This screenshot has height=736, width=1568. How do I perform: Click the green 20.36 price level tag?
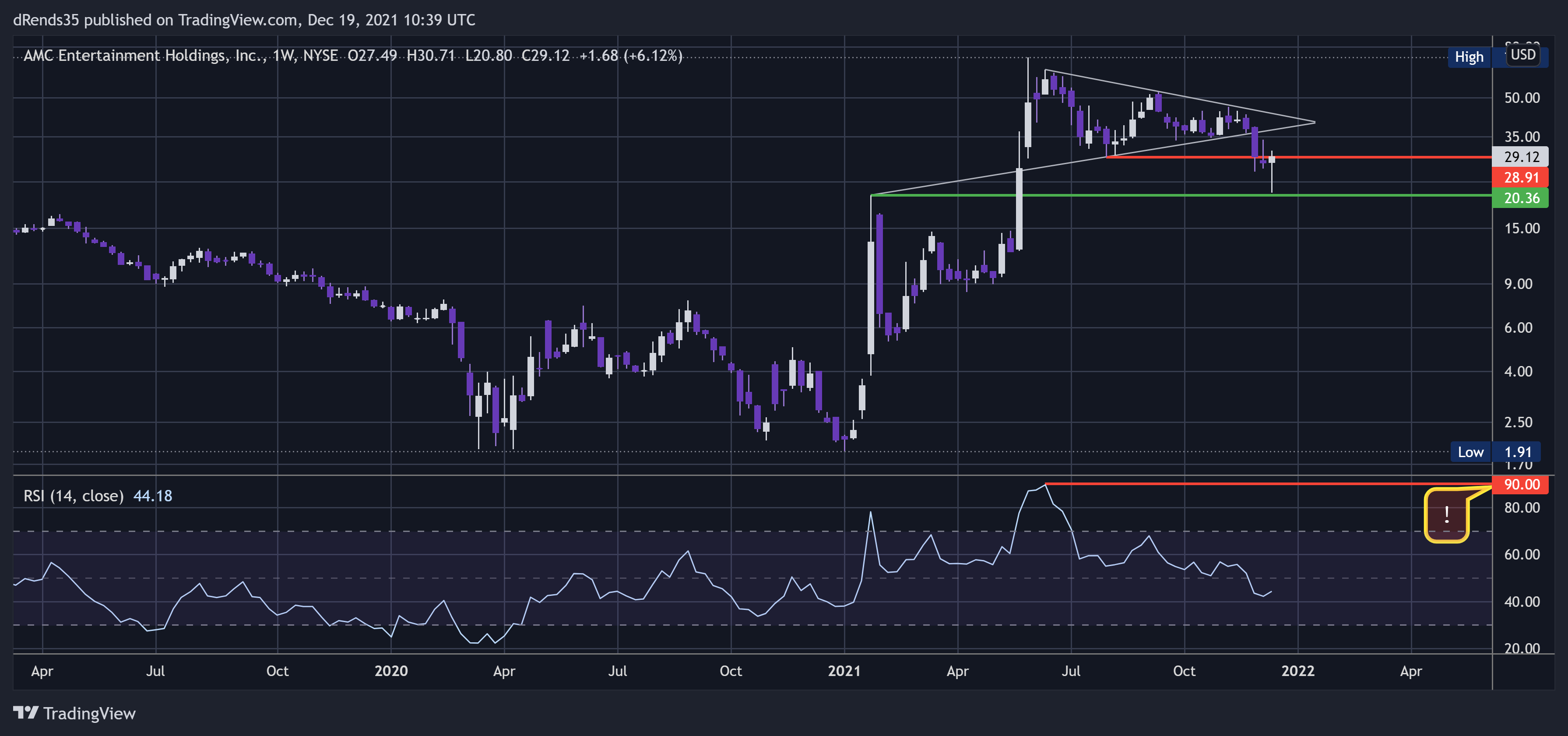pyautogui.click(x=1521, y=198)
